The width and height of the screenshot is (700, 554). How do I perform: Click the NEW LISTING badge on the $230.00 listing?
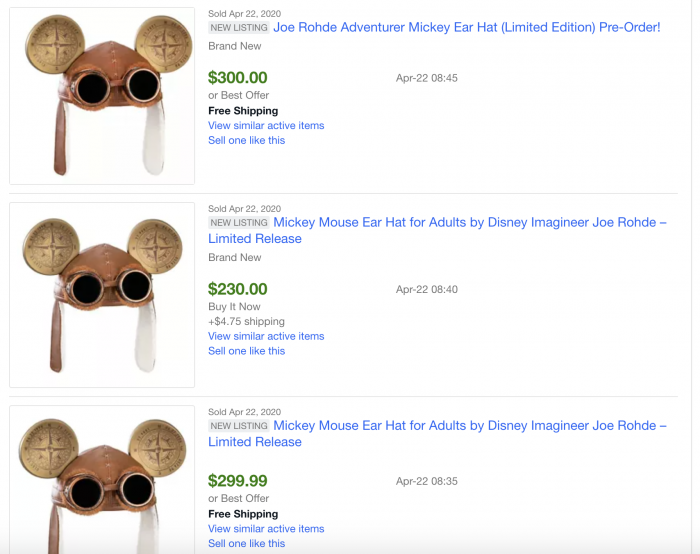(x=239, y=223)
